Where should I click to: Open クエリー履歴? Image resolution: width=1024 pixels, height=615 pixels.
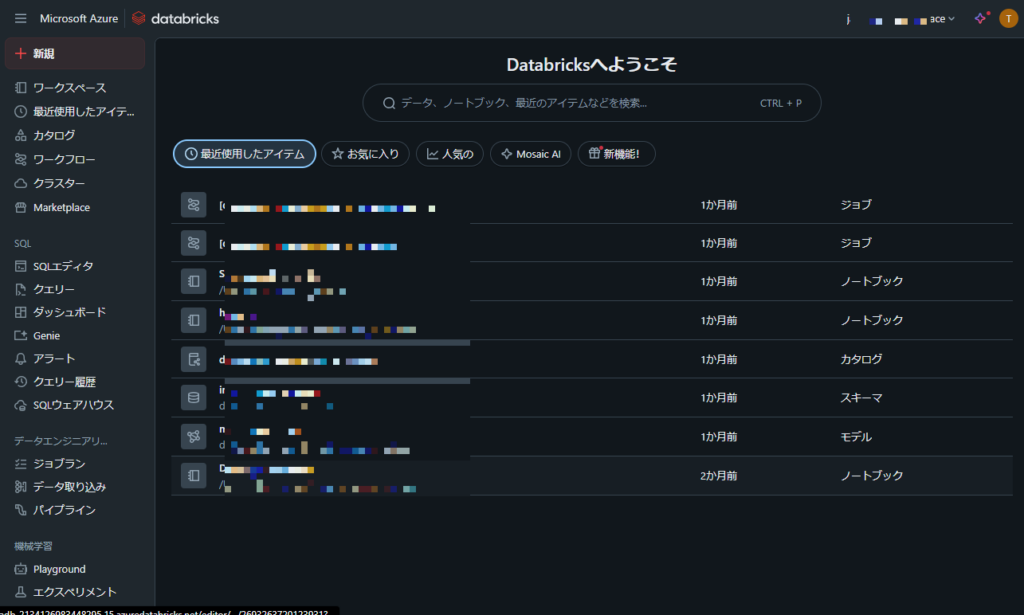coord(64,382)
